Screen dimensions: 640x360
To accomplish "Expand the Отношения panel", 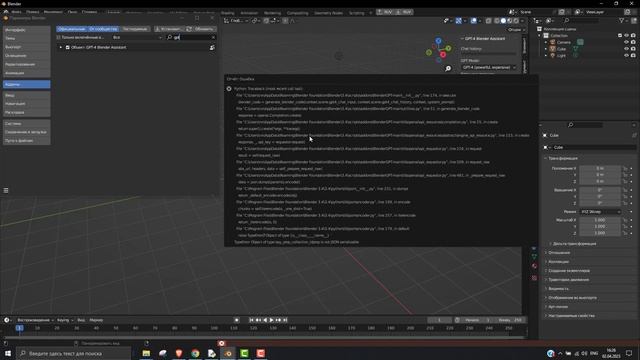I will coord(558,253).
